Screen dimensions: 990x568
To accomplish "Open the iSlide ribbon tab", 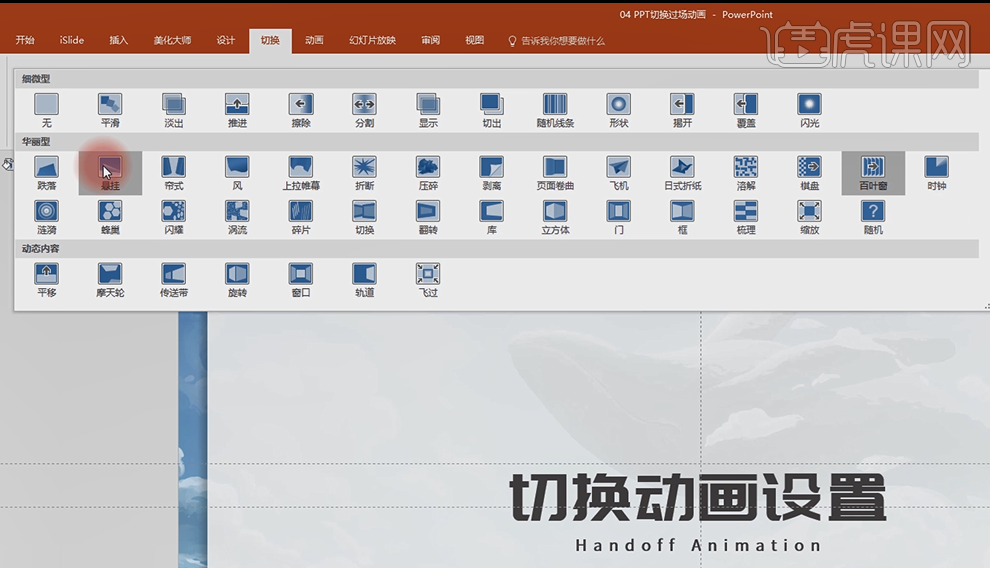I will tap(71, 40).
